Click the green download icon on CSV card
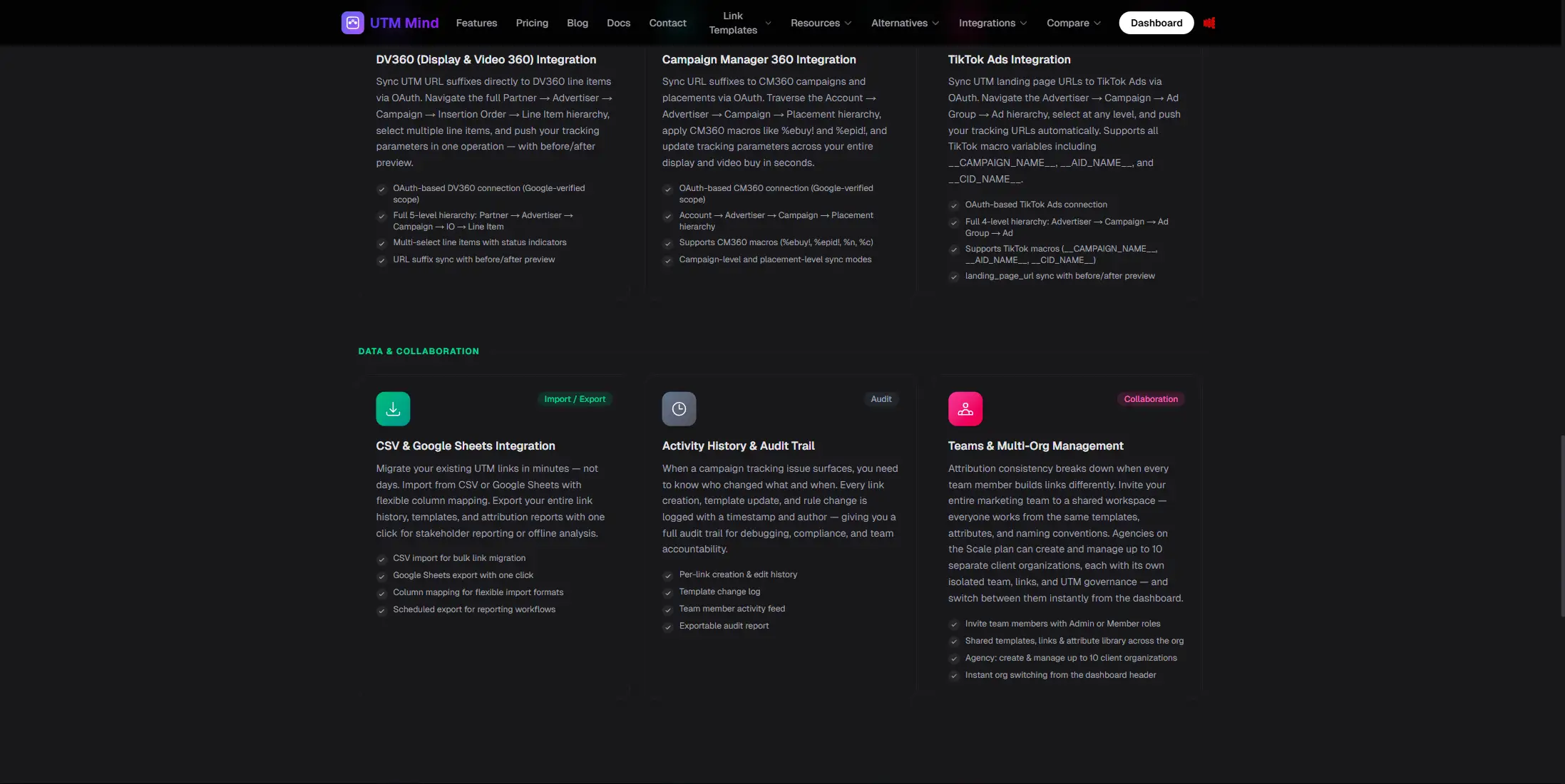1565x784 pixels. 393,408
